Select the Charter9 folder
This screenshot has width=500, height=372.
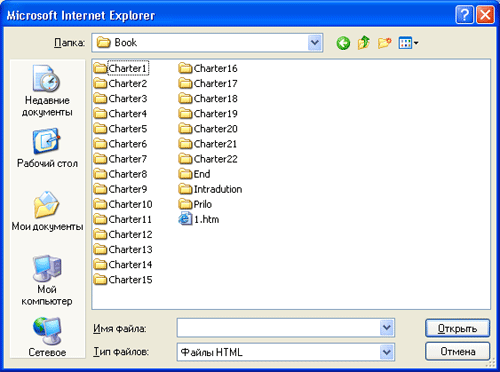pyautogui.click(x=120, y=189)
